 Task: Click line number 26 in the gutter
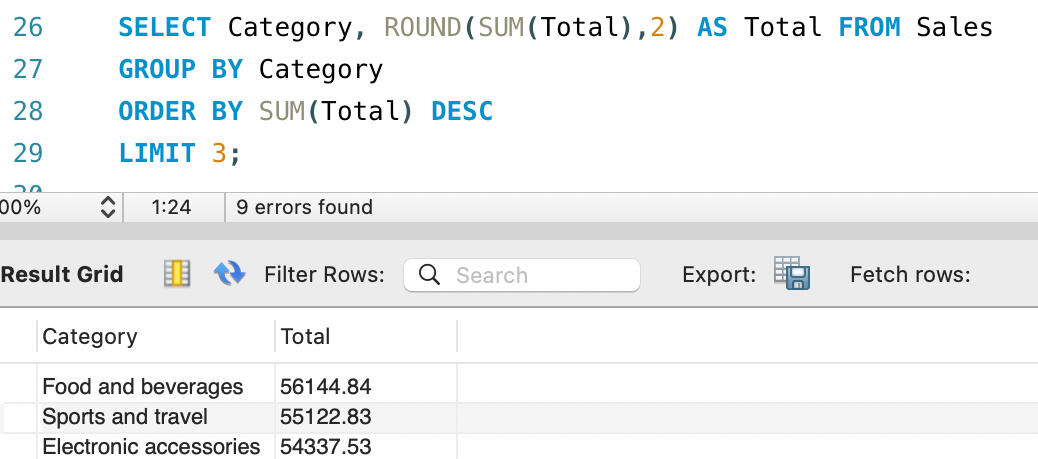(x=28, y=27)
